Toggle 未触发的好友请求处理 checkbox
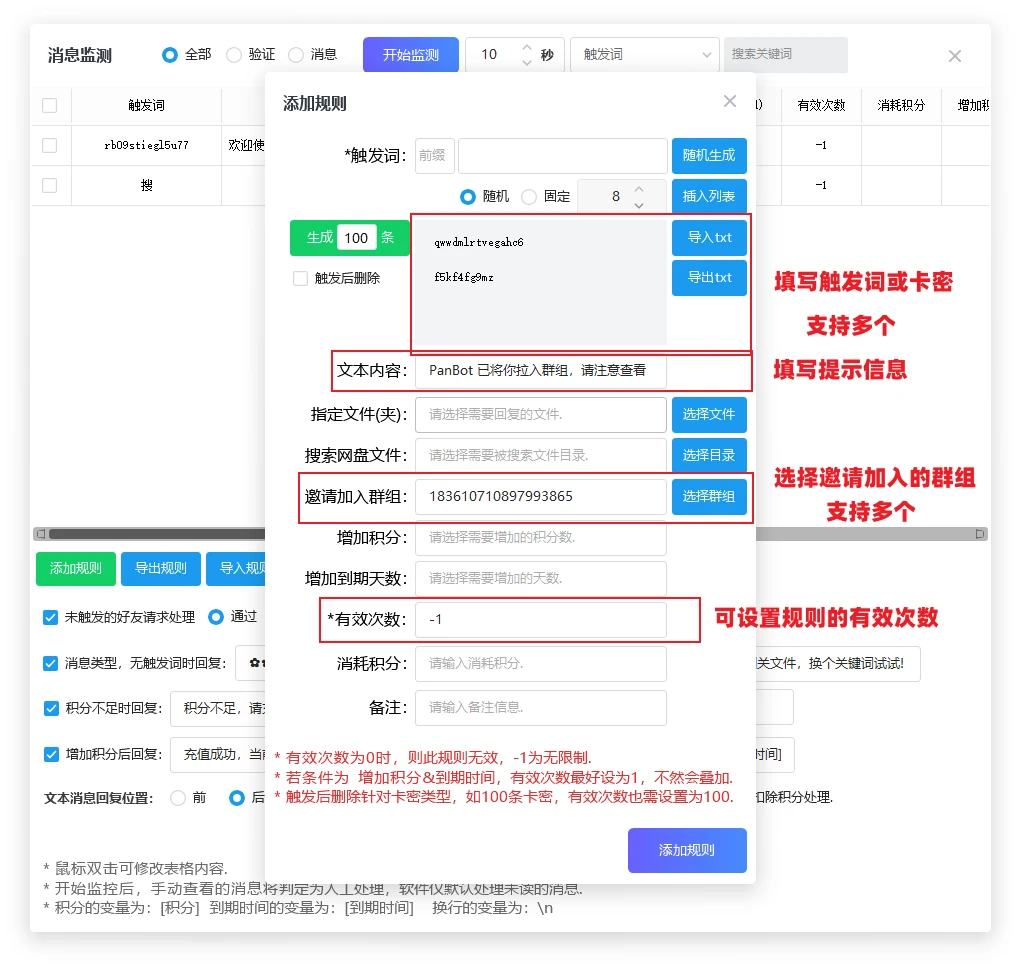This screenshot has height=964, width=1021. click(51, 617)
